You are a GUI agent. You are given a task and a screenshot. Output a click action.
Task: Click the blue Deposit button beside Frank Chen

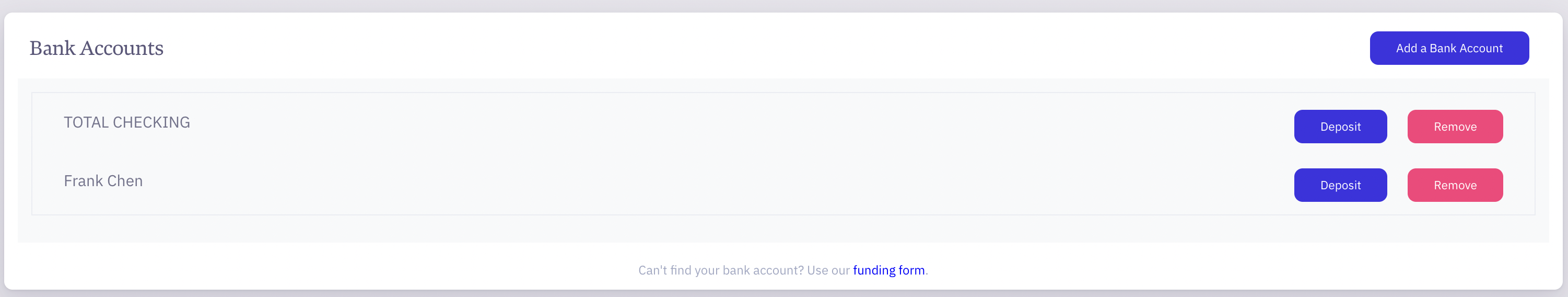click(x=1340, y=186)
